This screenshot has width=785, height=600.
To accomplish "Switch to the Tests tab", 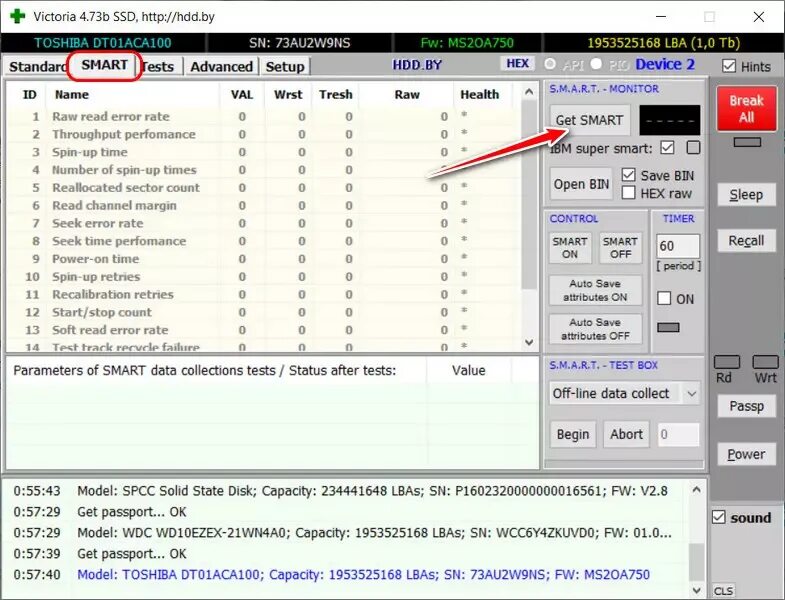I will pos(159,67).
